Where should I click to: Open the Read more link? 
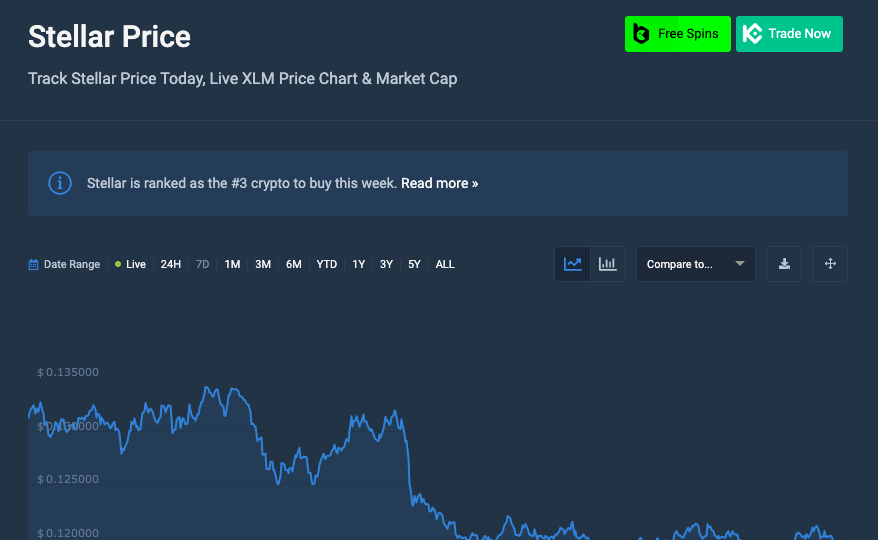440,183
